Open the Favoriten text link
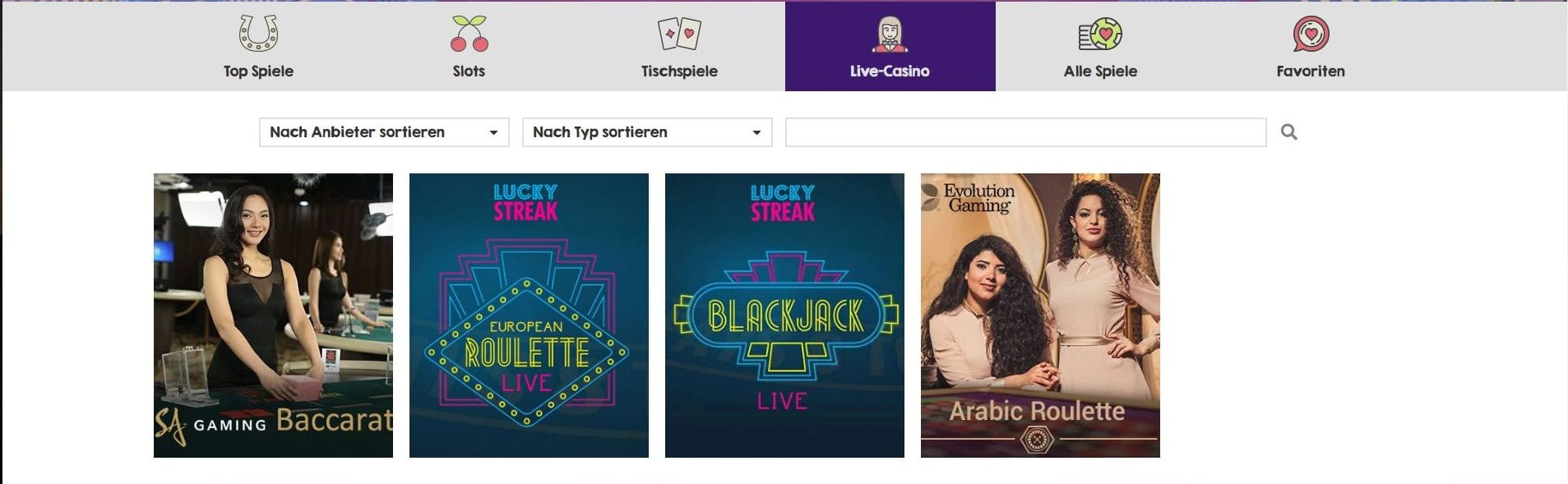Viewport: 1568px width, 484px height. coord(1311,71)
